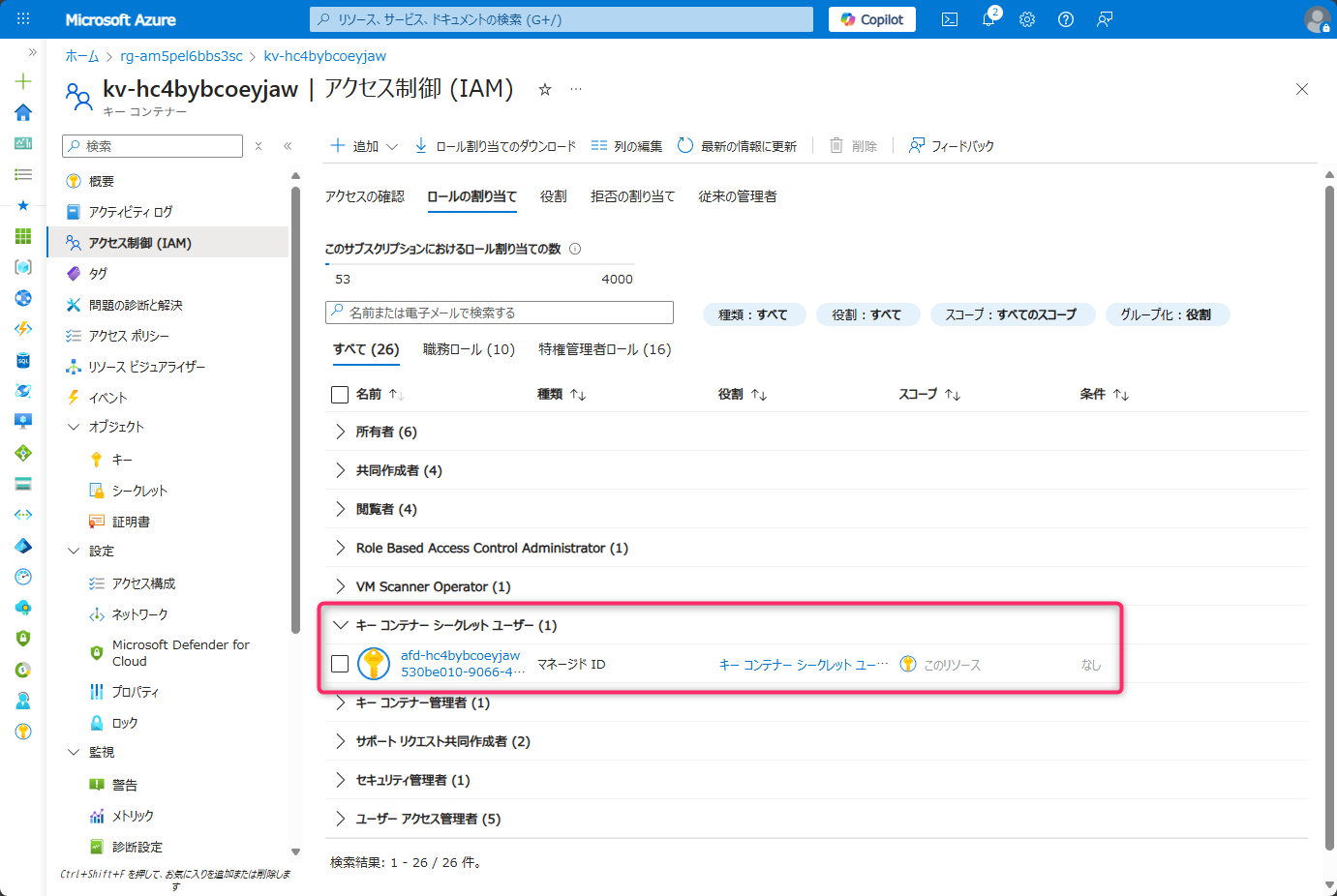This screenshot has width=1337, height=896.
Task: Click the name or email search field
Action: [x=499, y=313]
